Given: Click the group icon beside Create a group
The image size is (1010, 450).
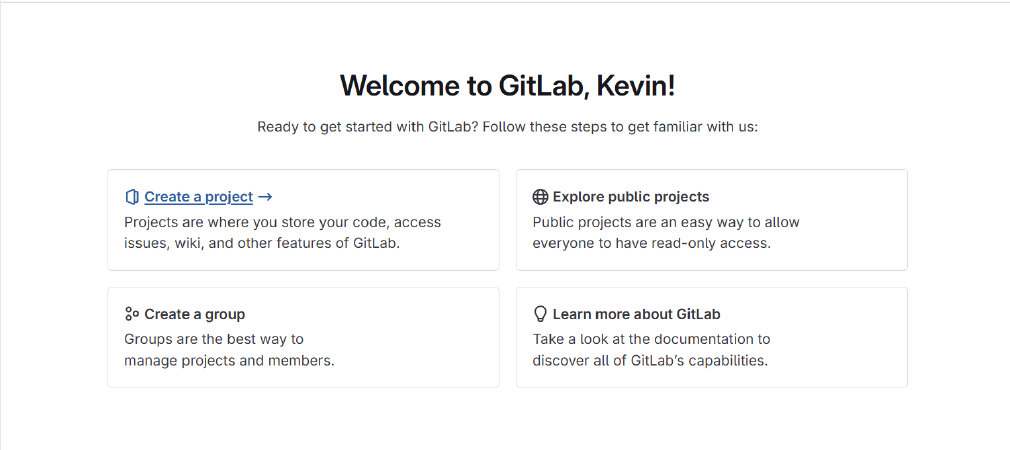Looking at the screenshot, I should click(x=131, y=314).
